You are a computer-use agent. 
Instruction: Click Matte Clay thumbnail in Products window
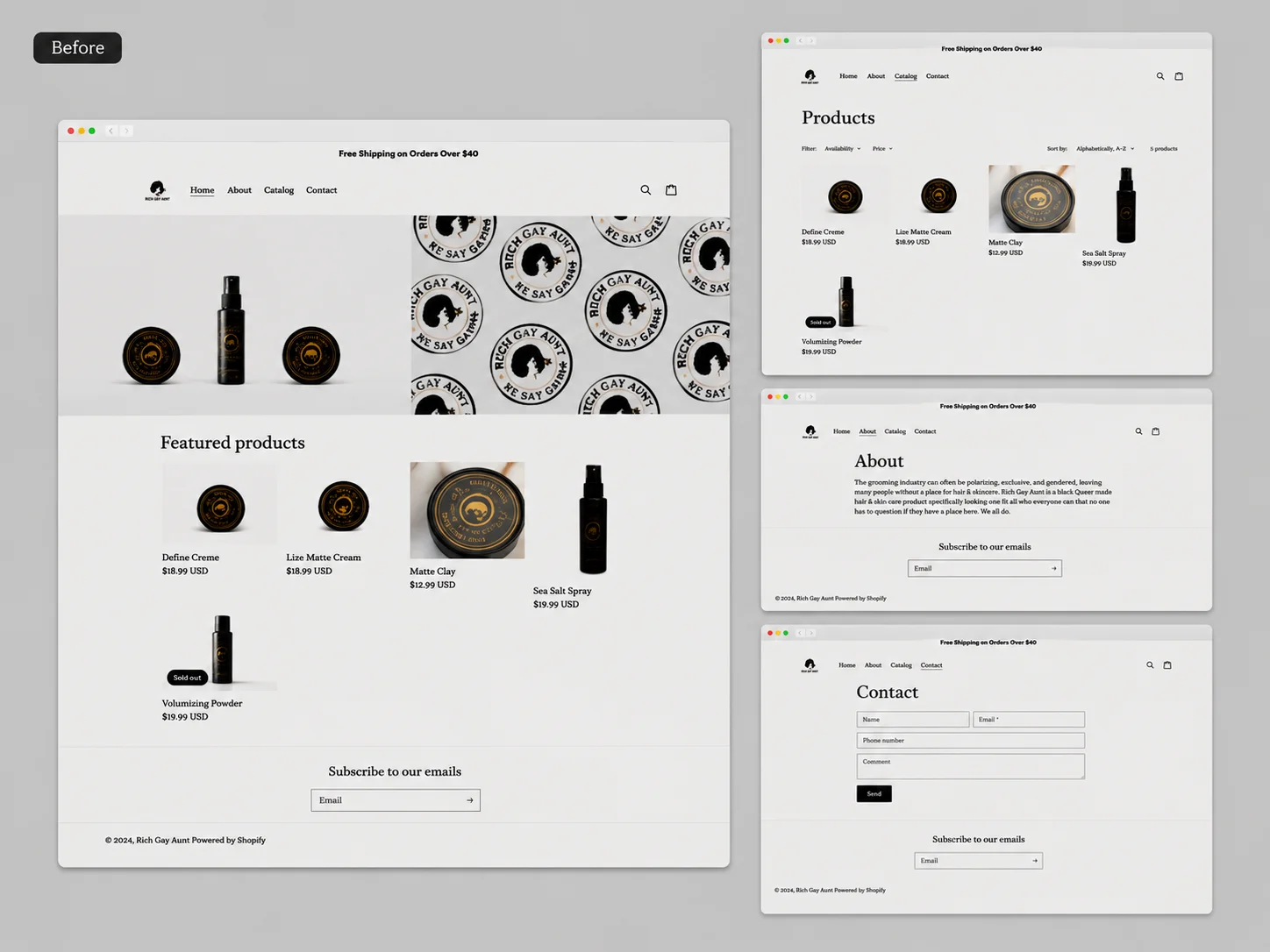pyautogui.click(x=1031, y=199)
